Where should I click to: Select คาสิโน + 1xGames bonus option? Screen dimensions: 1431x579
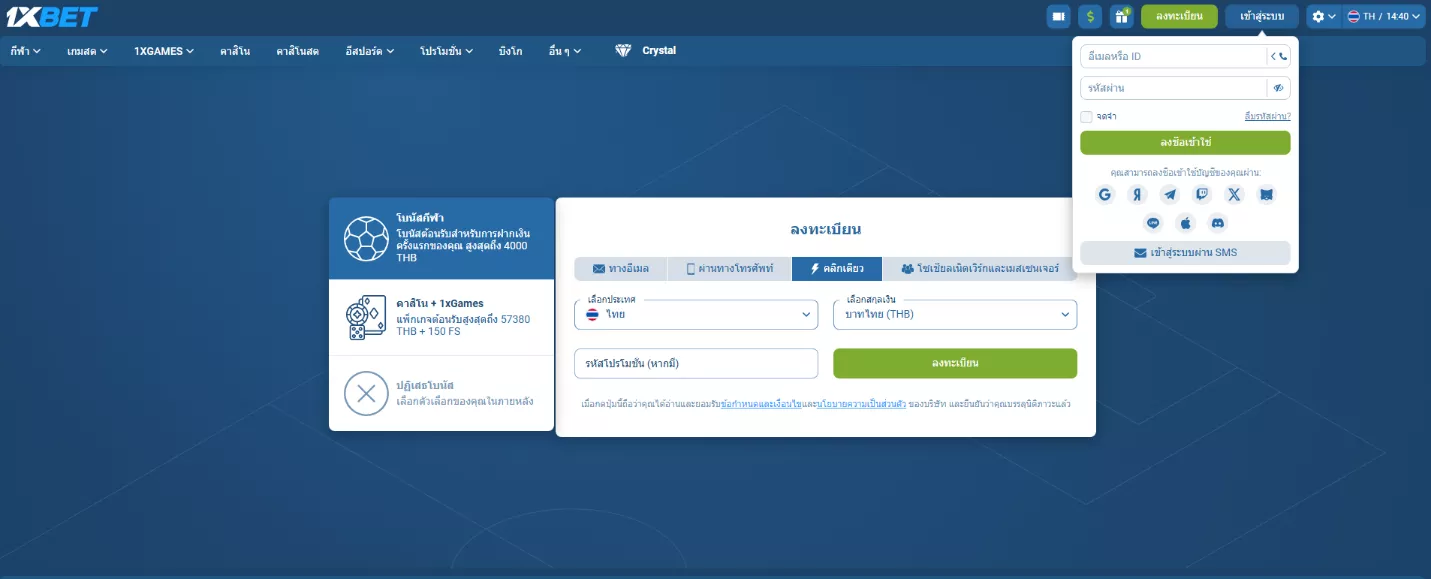[441, 317]
